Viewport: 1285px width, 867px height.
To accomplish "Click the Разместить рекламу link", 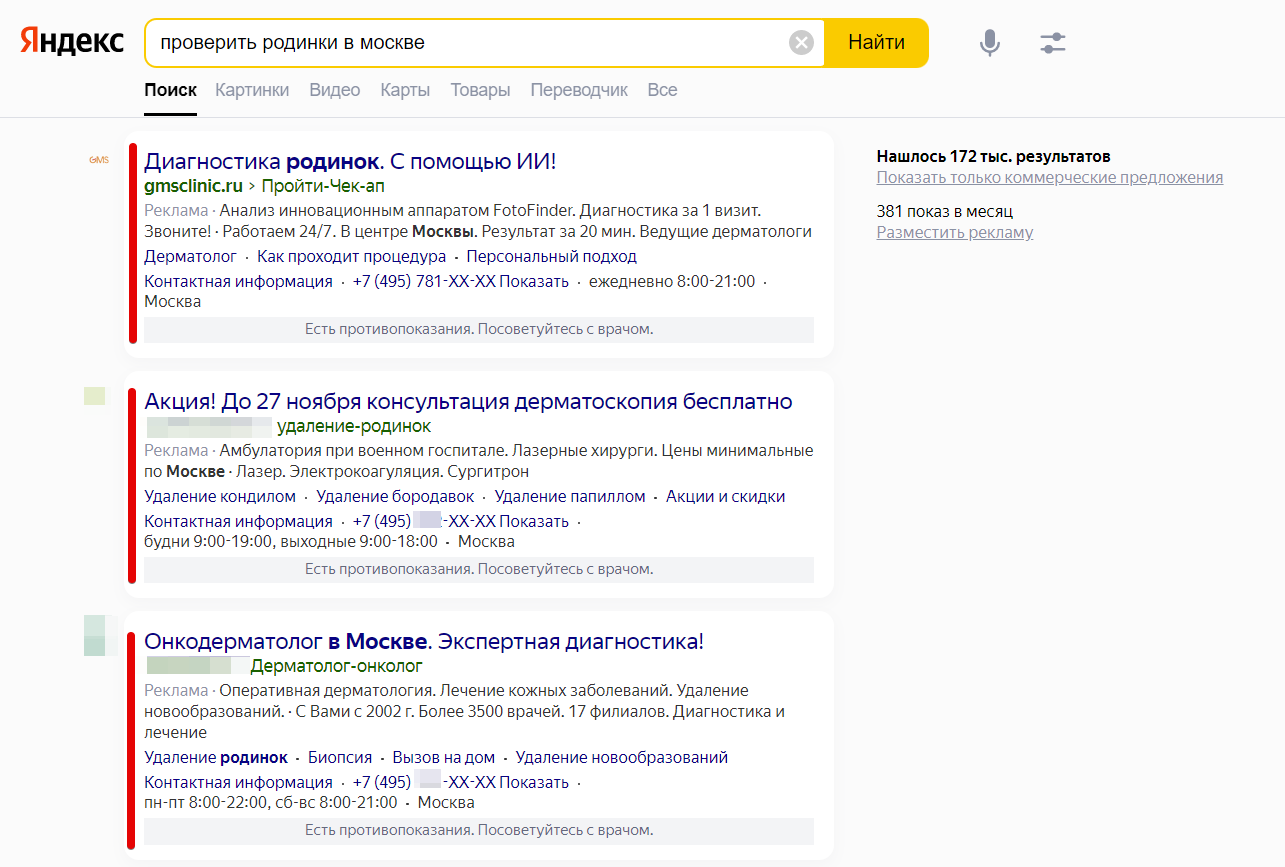I will 955,232.
